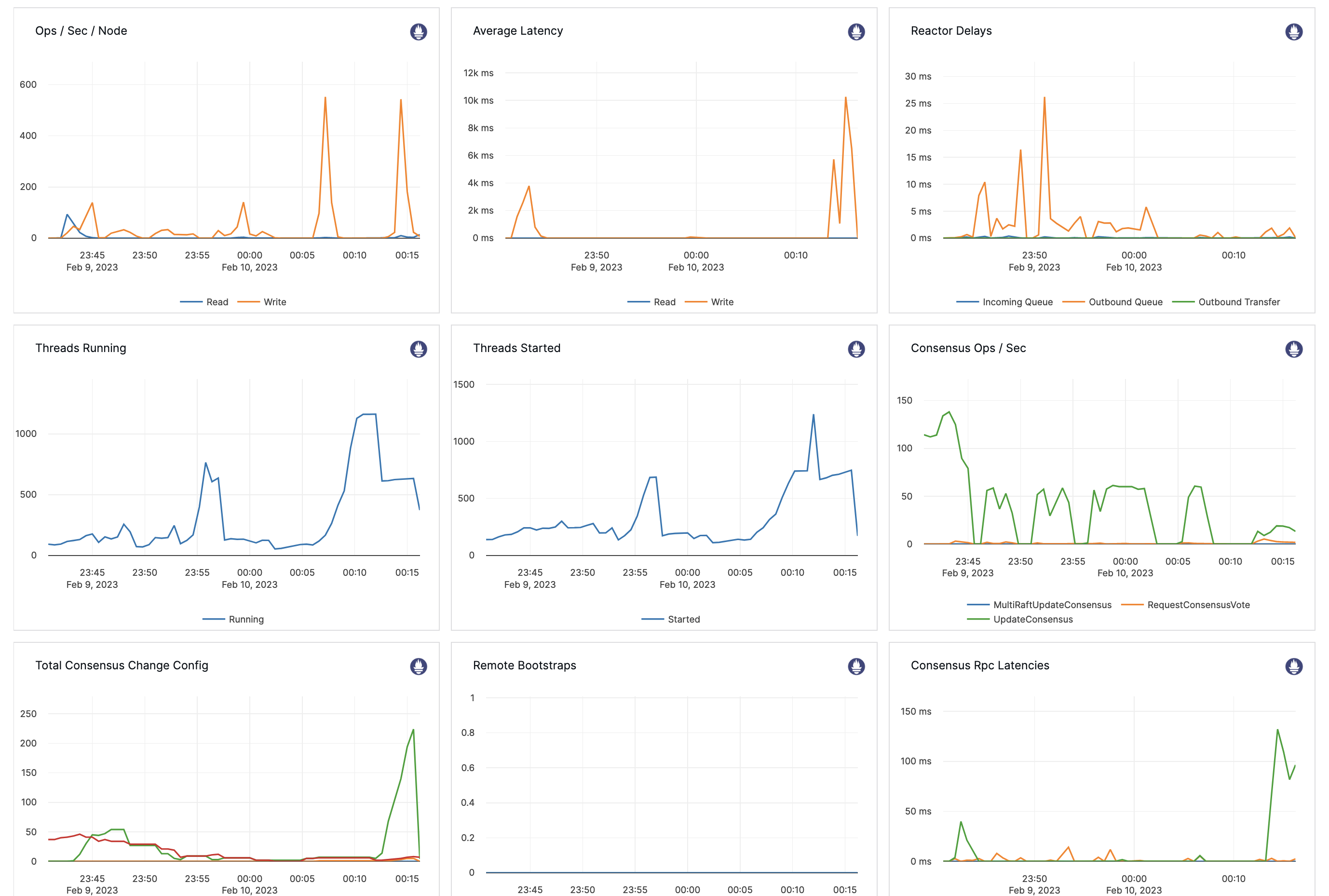Click the 250 axis label in Total Consensus Change Config
The height and width of the screenshot is (896, 1329).
click(x=28, y=714)
